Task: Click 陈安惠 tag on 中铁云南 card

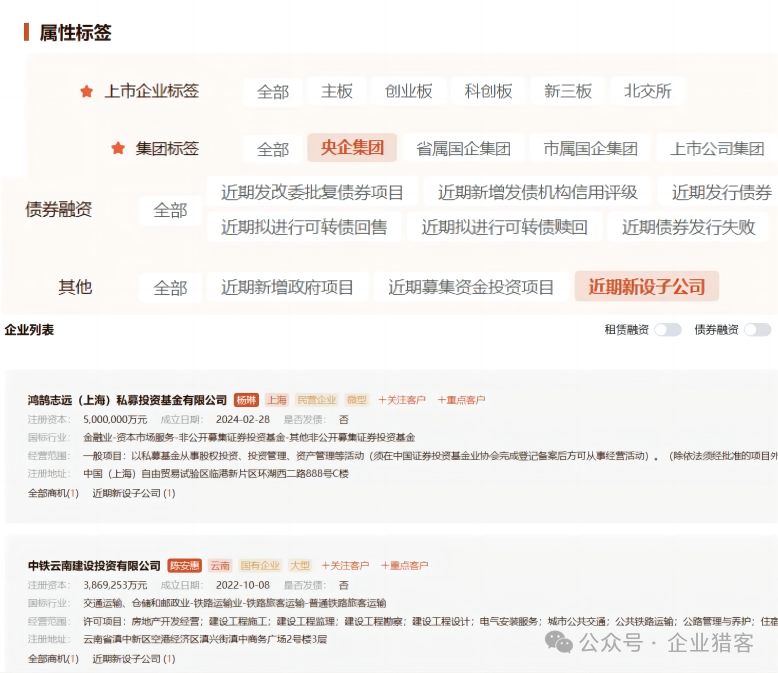Action: tap(185, 566)
